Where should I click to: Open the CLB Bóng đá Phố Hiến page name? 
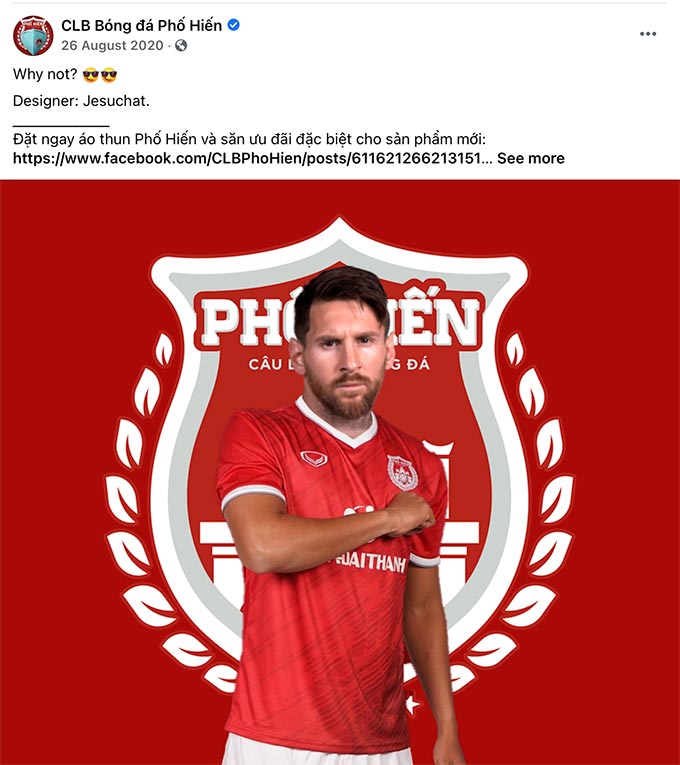point(141,25)
